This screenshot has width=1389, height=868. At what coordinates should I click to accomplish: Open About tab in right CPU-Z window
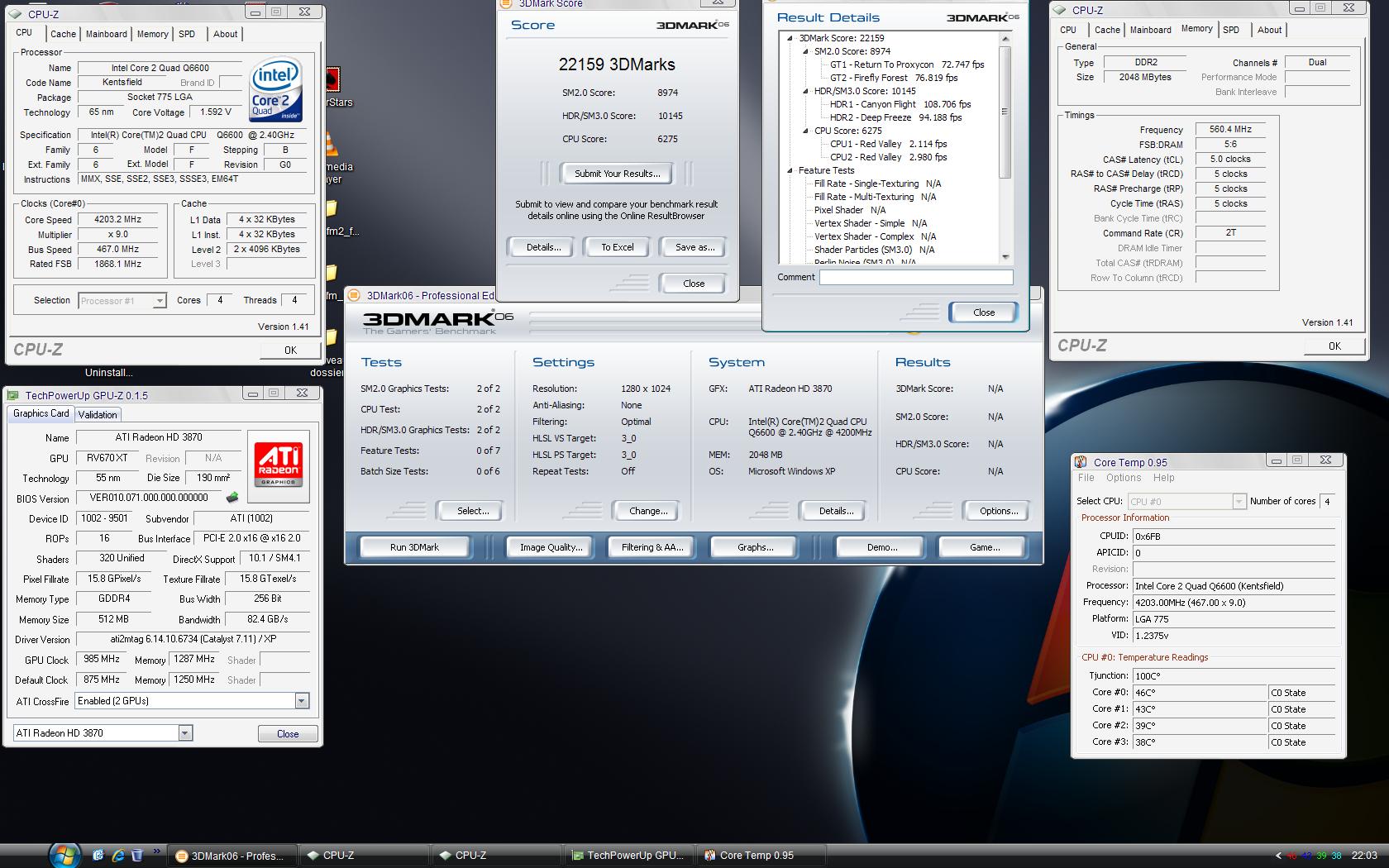pos(1269,30)
